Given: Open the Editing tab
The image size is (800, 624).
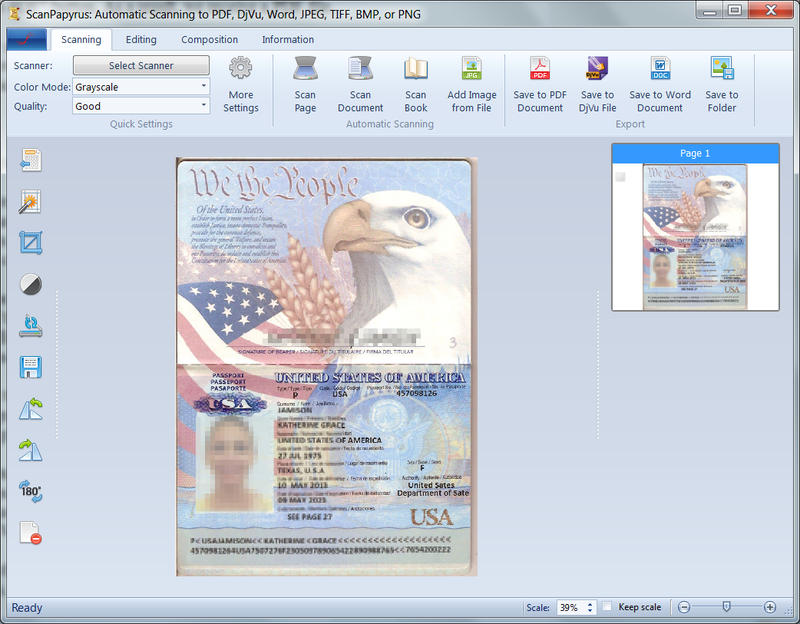Looking at the screenshot, I should (x=141, y=40).
